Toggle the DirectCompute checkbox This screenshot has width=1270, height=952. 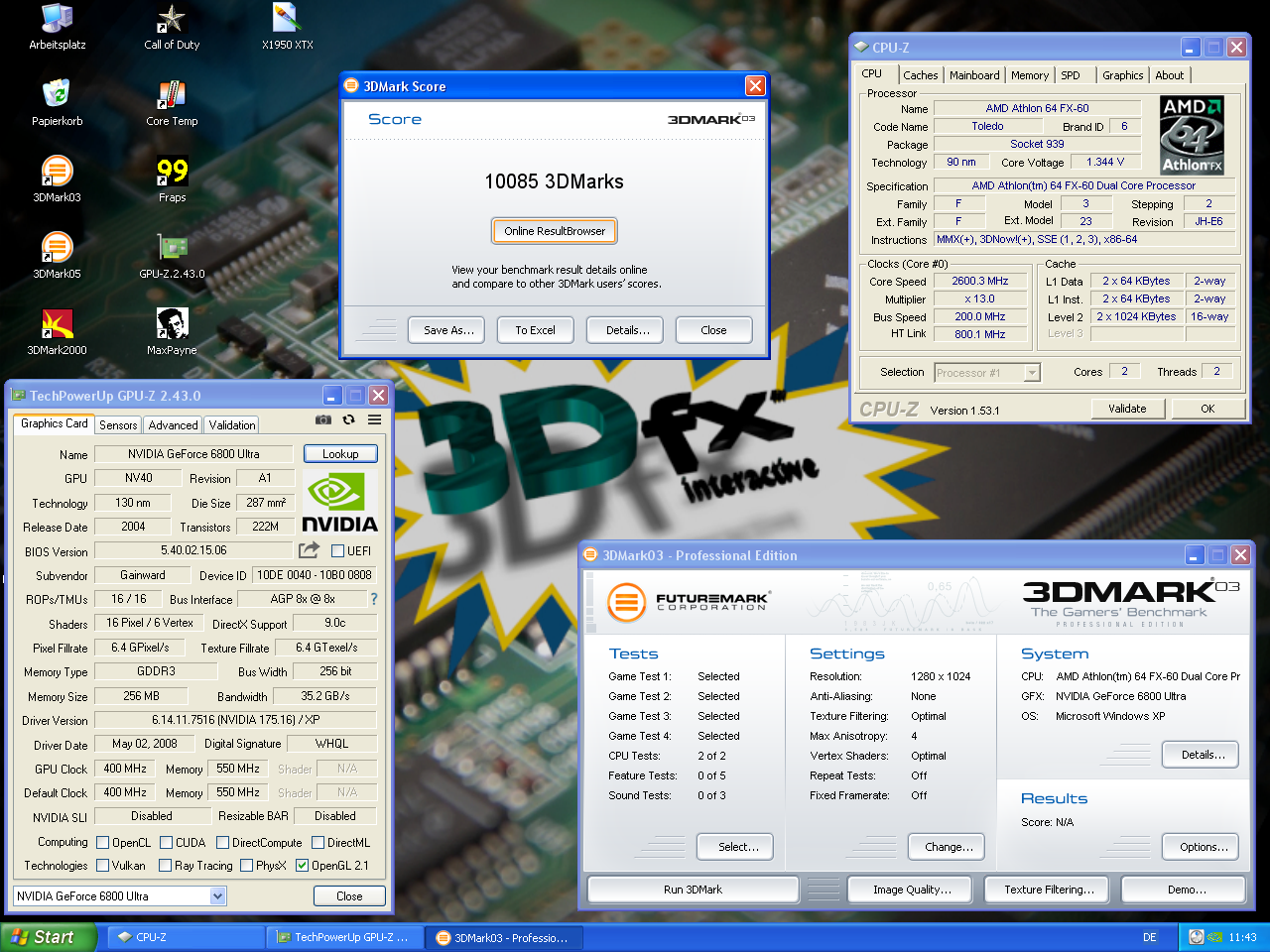222,843
